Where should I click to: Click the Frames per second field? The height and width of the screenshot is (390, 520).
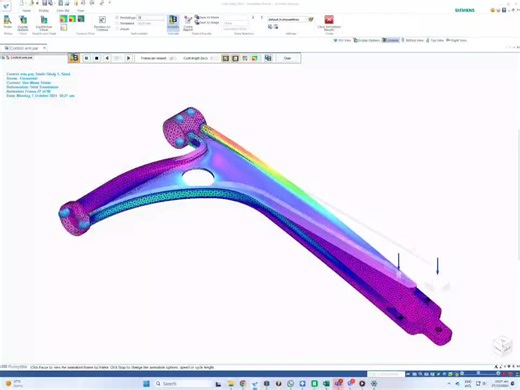(173, 58)
